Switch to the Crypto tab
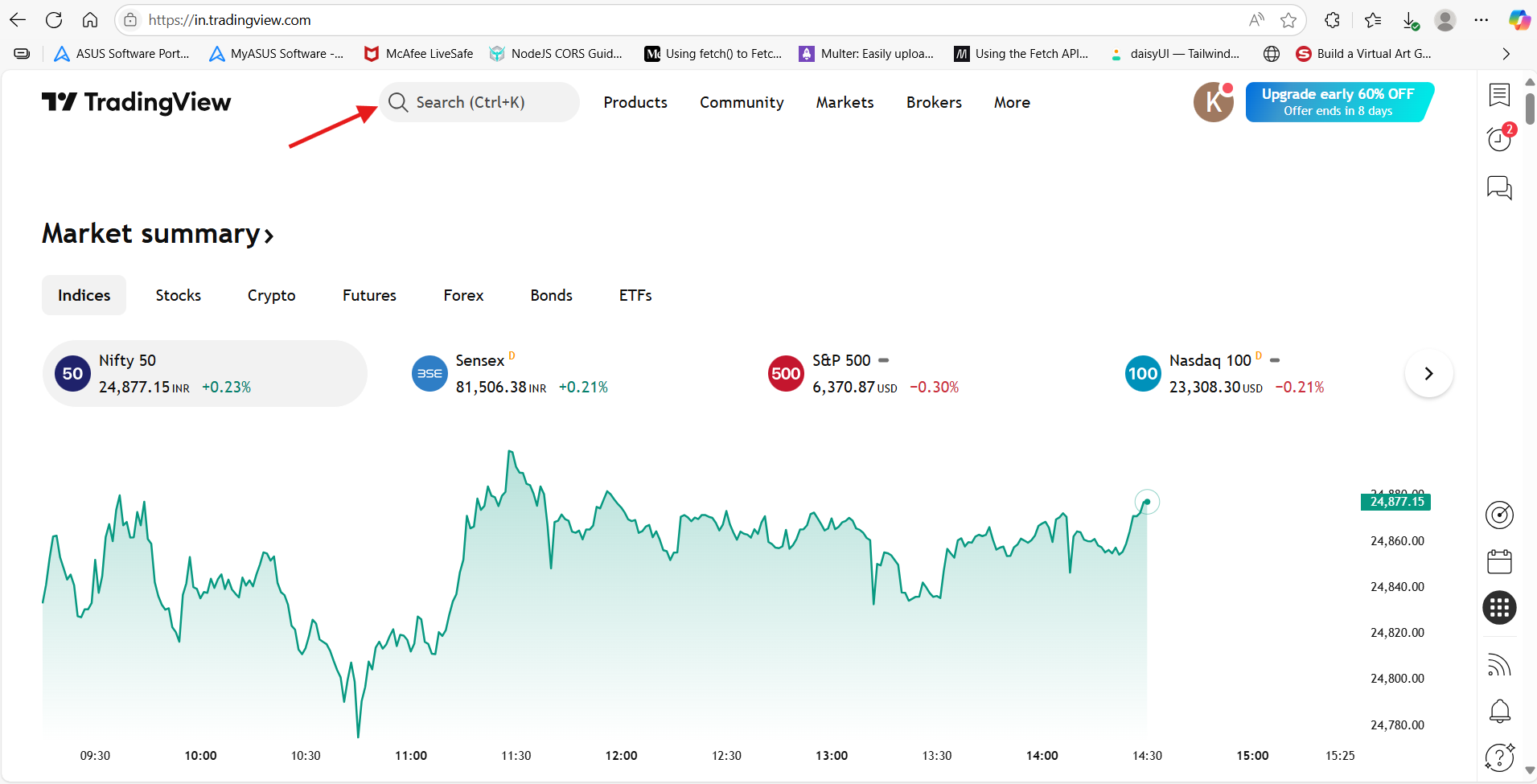This screenshot has width=1537, height=784. 271,295
